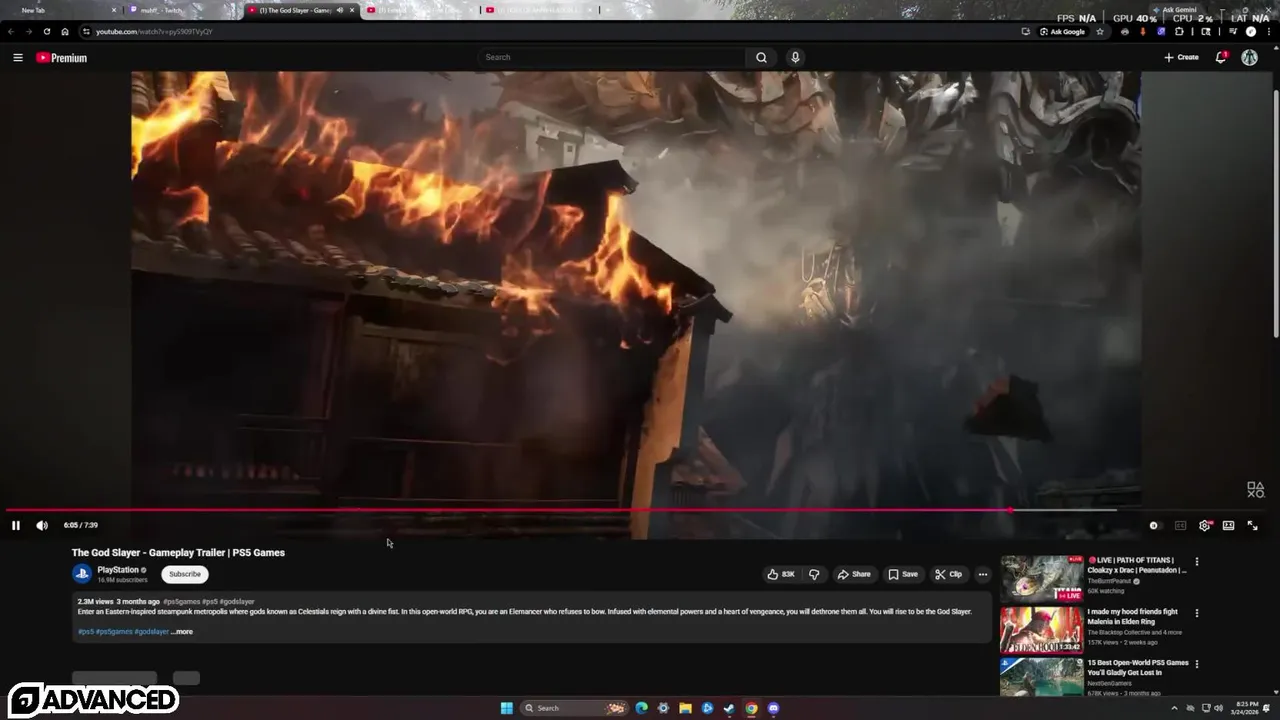The image size is (1280, 720).
Task: Like the video (83K)
Action: pos(780,574)
